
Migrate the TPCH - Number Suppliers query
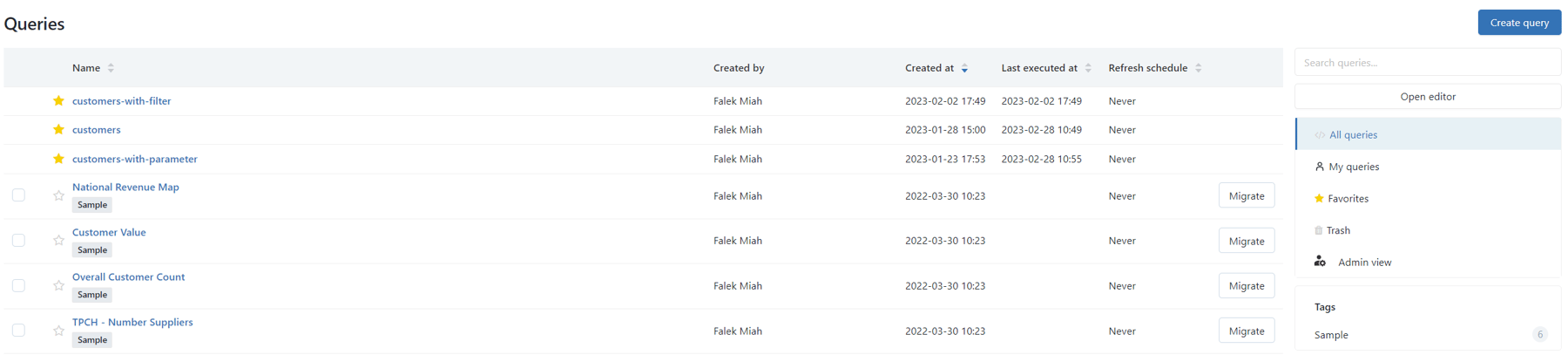1246,331
